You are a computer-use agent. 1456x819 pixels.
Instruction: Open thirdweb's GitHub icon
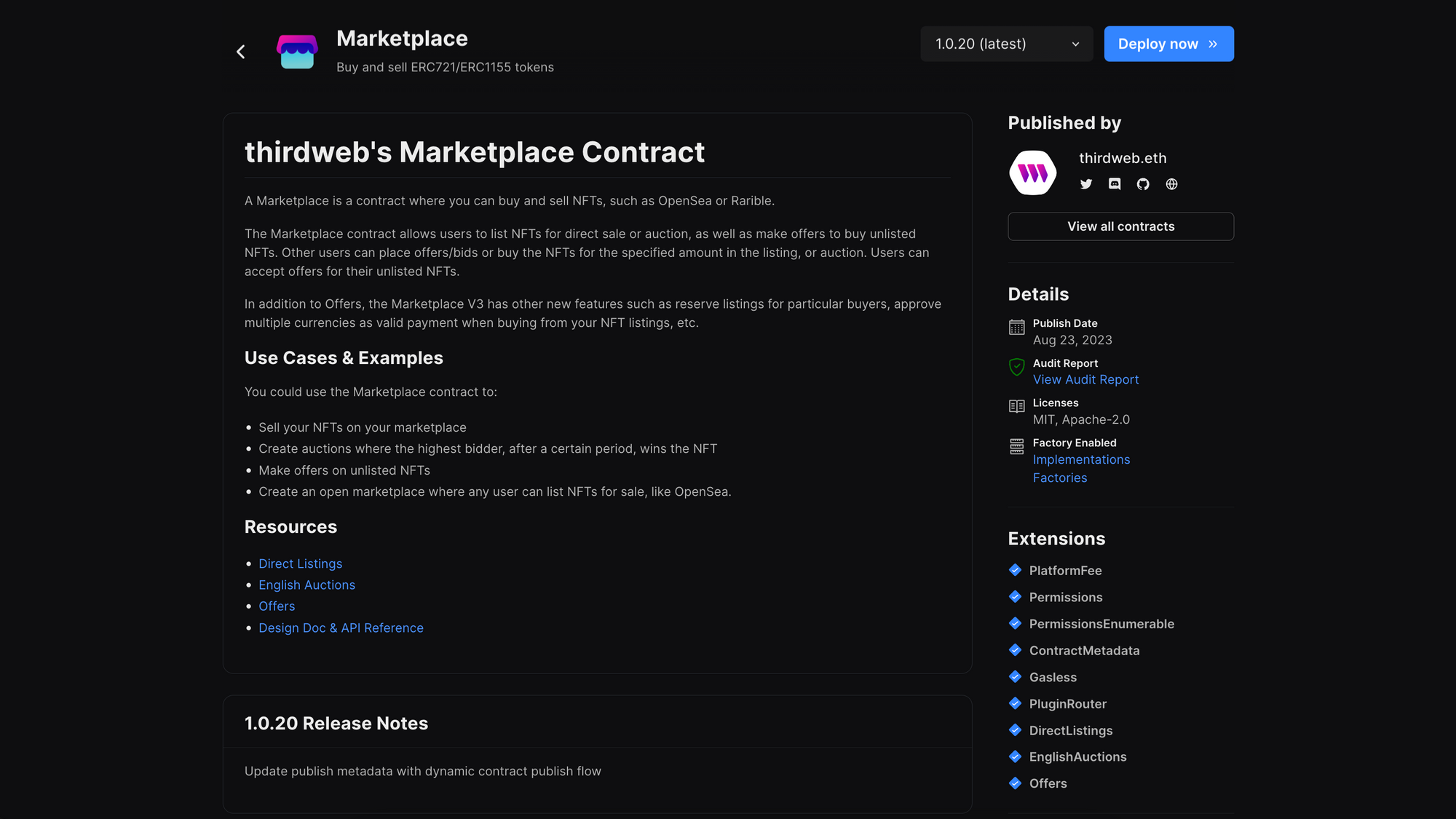pyautogui.click(x=1142, y=184)
